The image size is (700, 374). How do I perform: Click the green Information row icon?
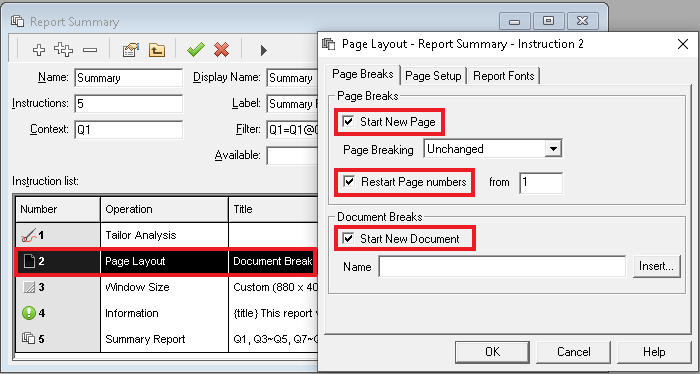[x=29, y=313]
